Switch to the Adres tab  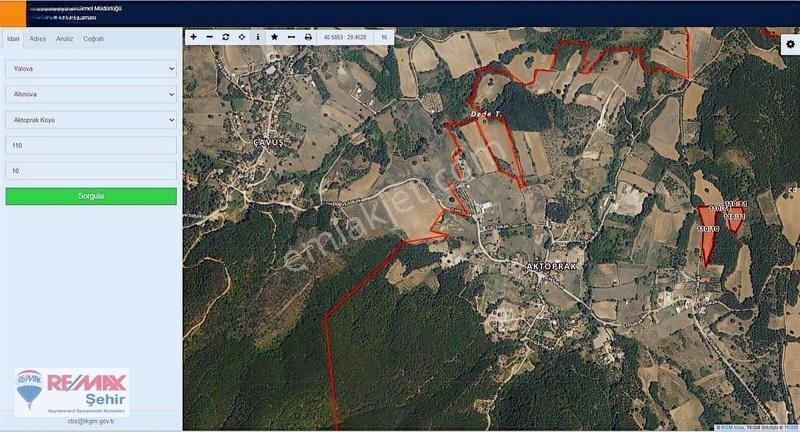38,39
